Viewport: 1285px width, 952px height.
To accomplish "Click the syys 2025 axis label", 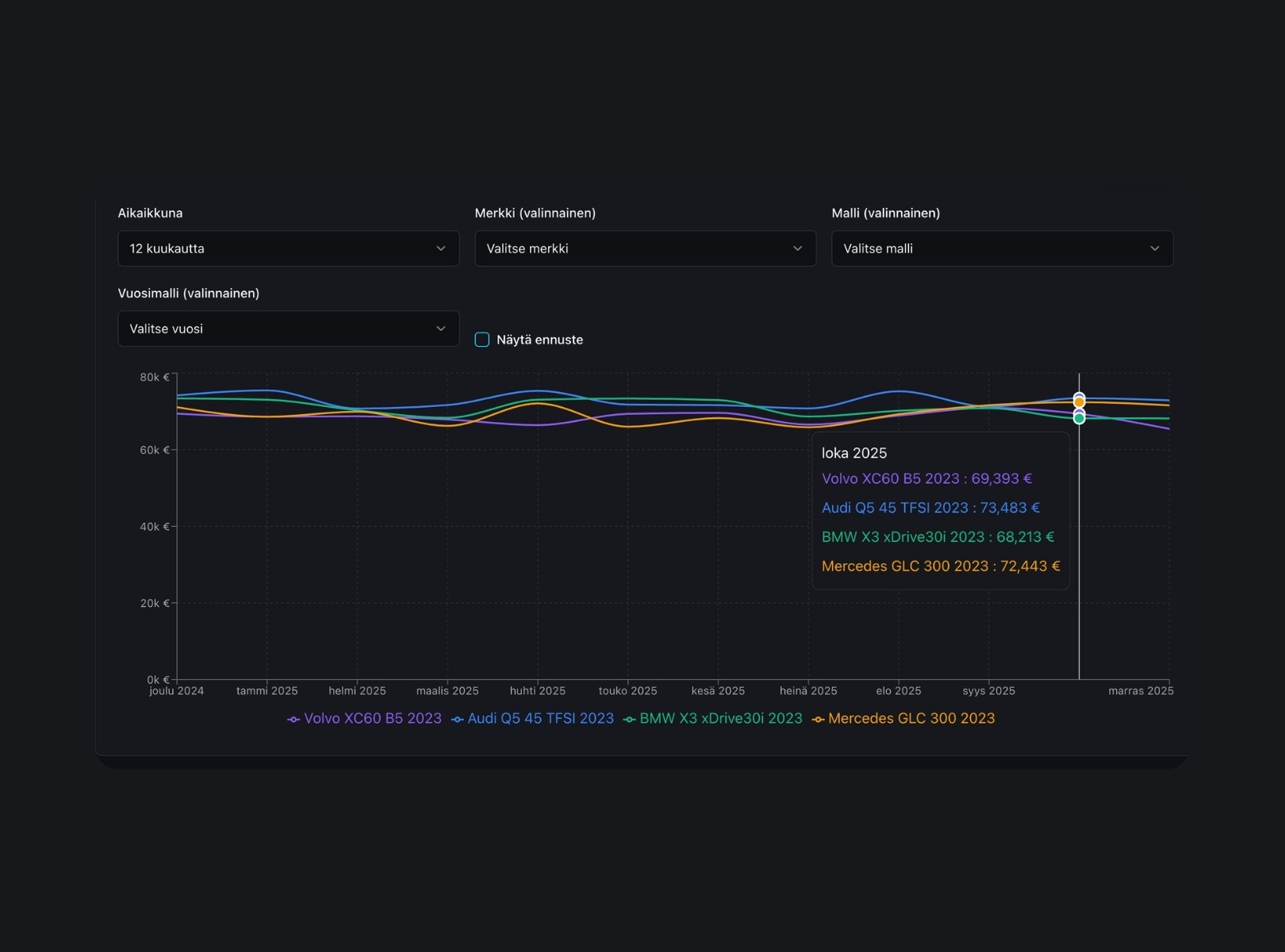I will (989, 691).
